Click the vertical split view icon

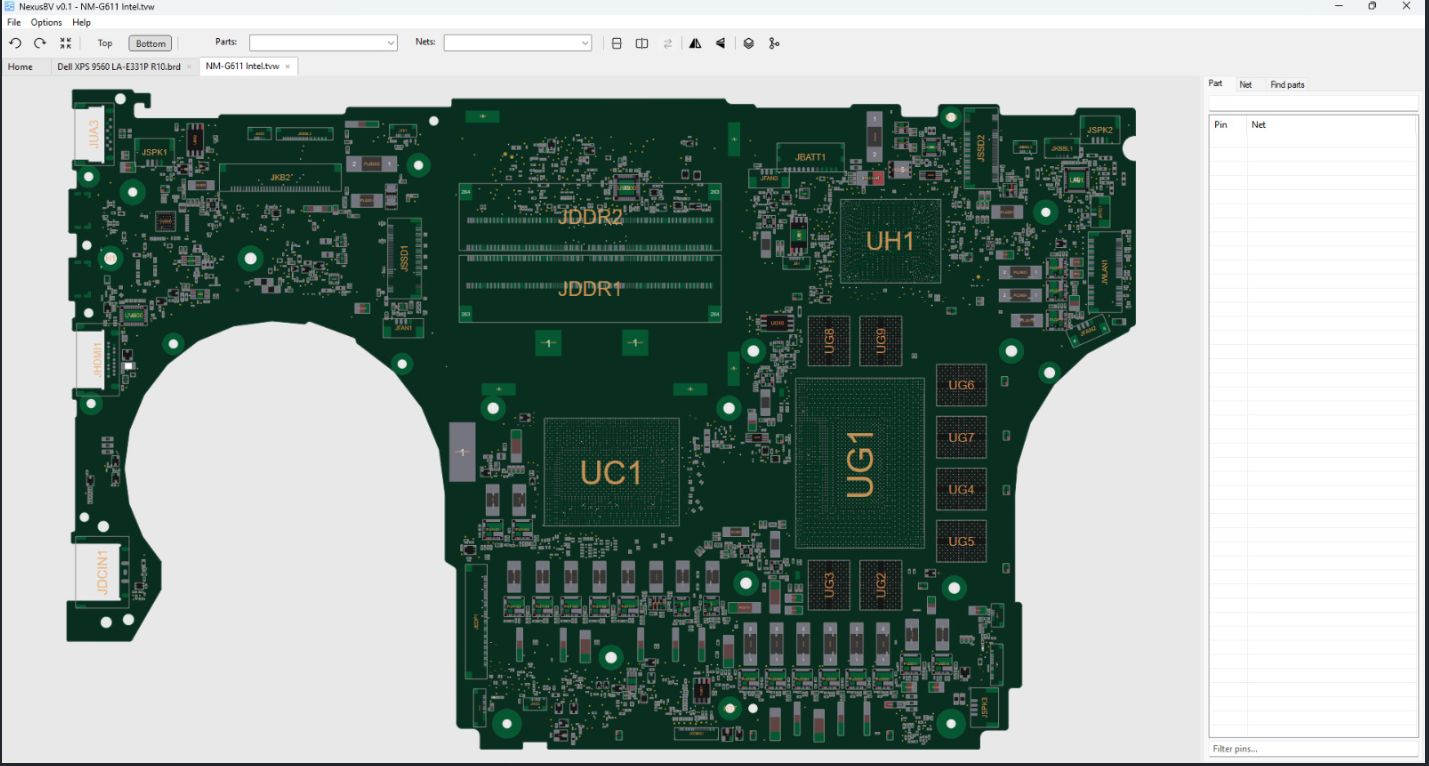pos(642,43)
